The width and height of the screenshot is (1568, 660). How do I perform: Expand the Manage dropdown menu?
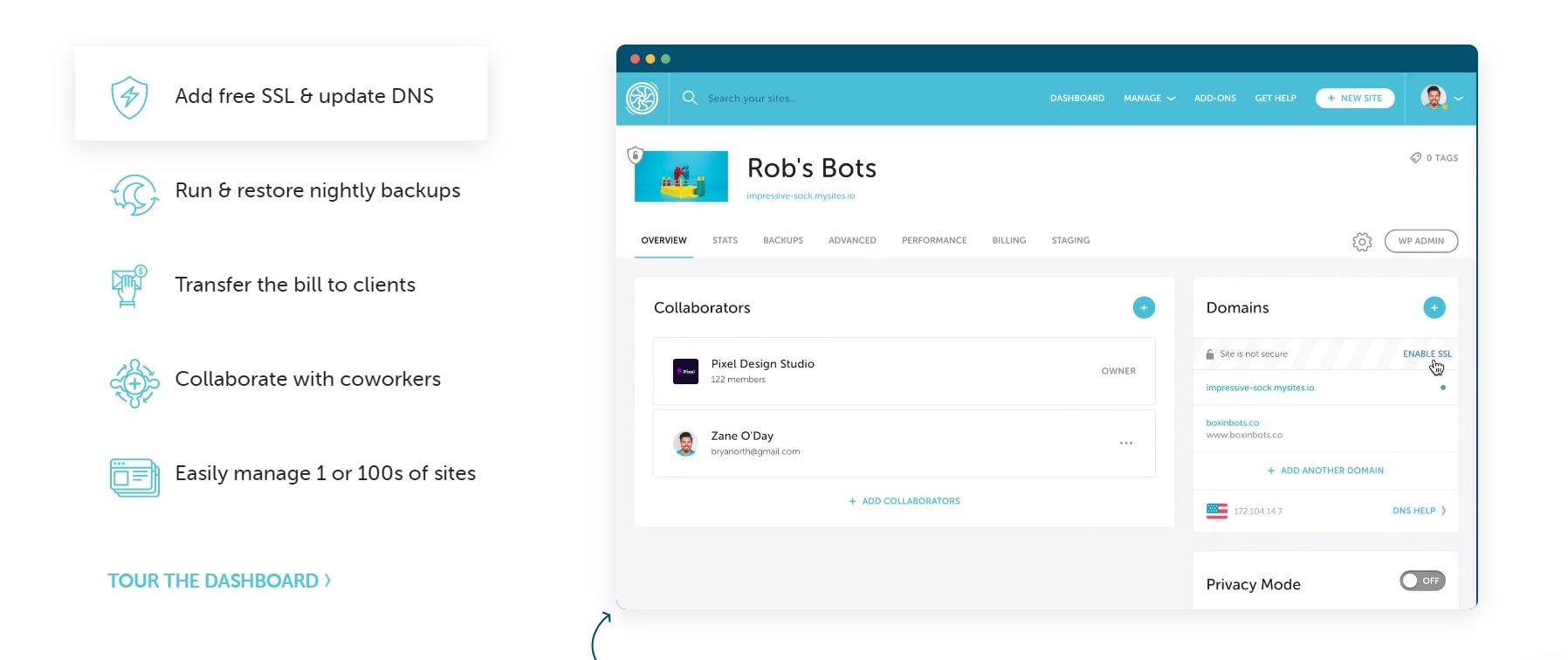click(1149, 98)
